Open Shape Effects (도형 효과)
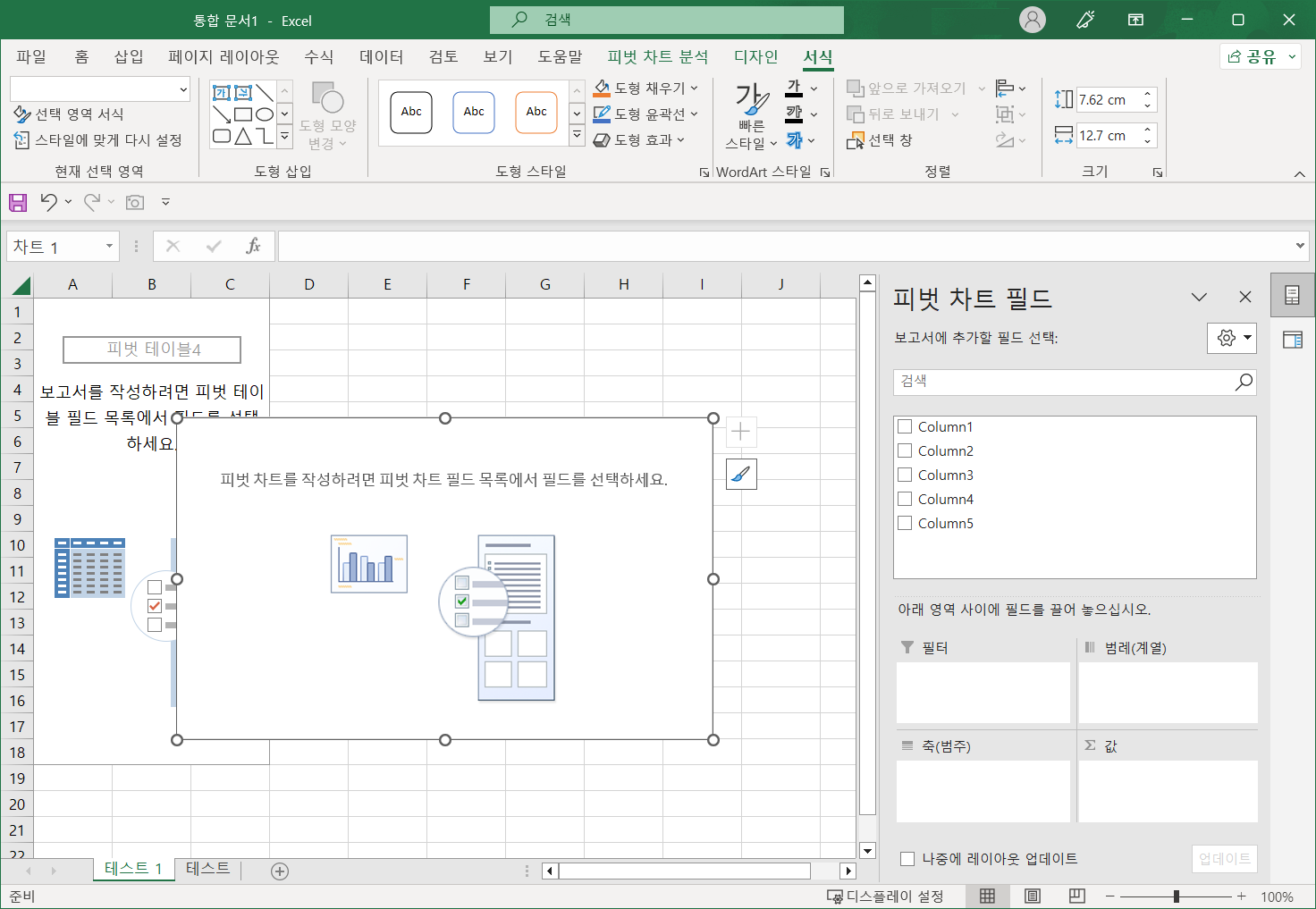1316x909 pixels. (639, 140)
